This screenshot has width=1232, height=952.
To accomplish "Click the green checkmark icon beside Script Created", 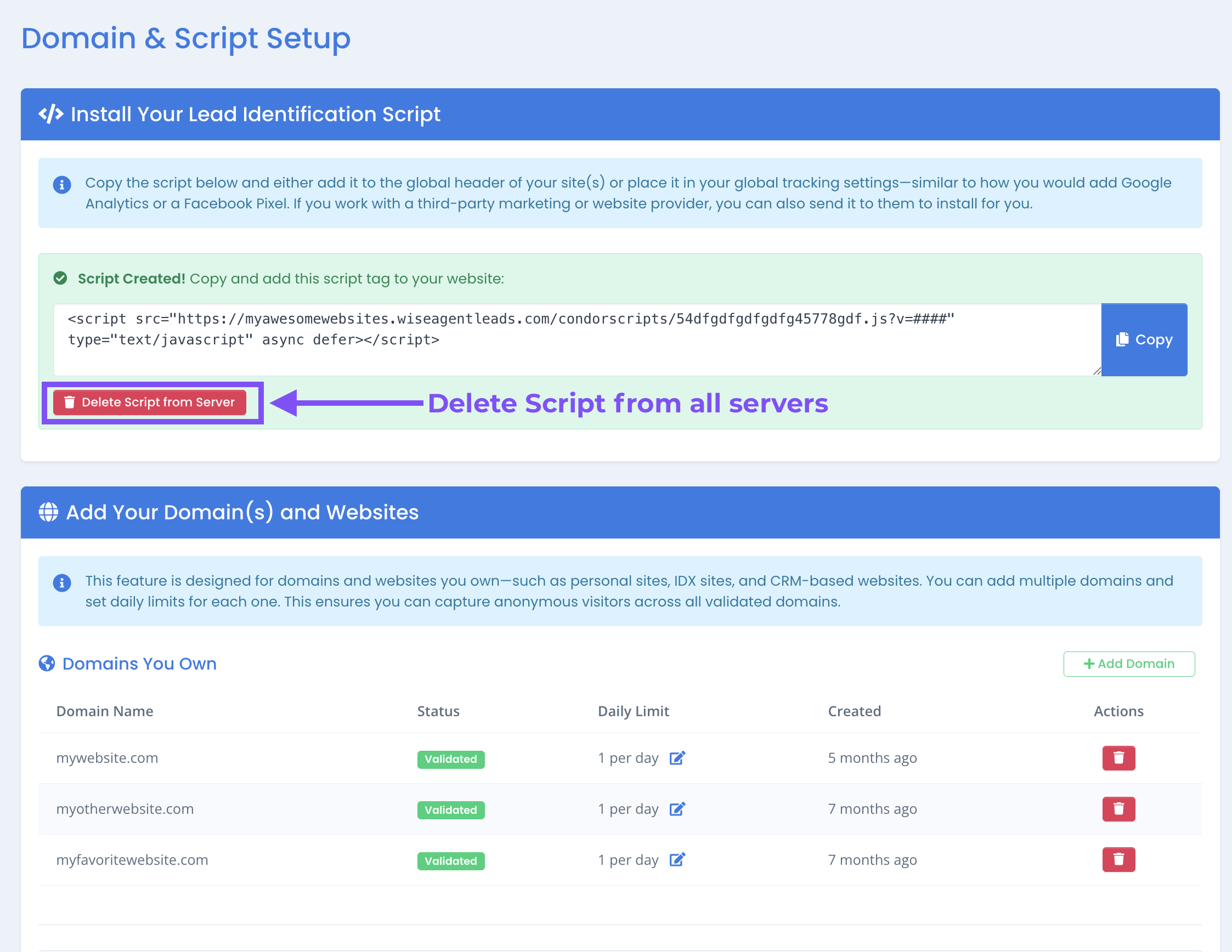I will pos(60,278).
